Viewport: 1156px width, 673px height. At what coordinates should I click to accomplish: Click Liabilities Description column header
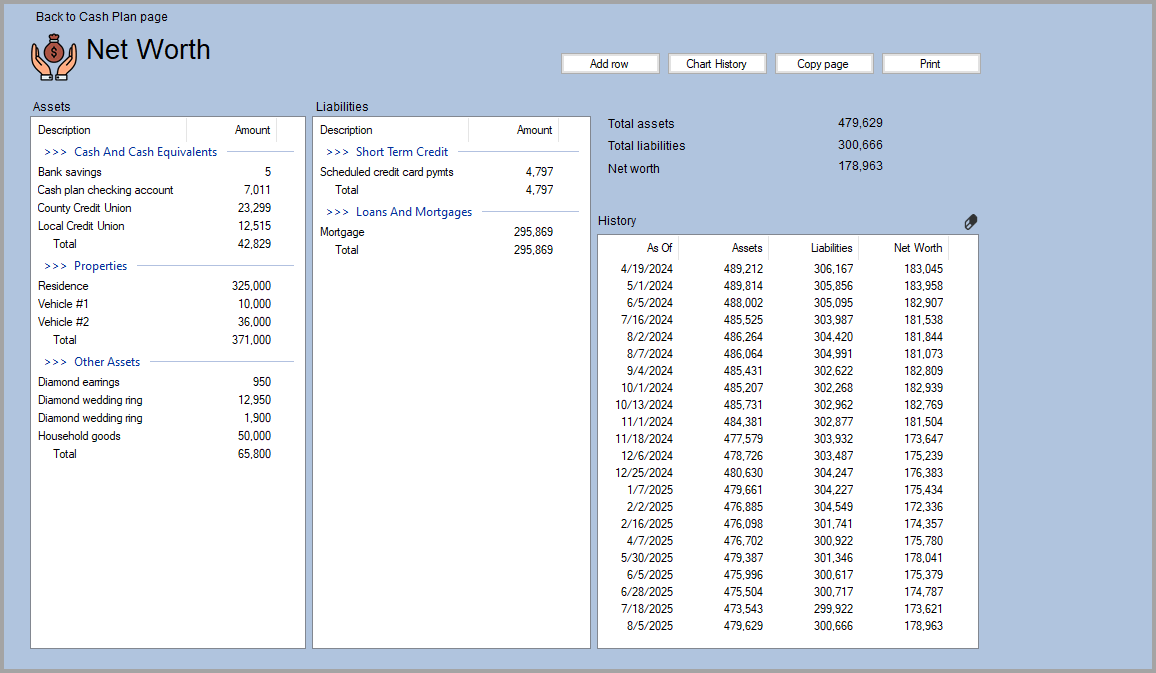point(391,130)
